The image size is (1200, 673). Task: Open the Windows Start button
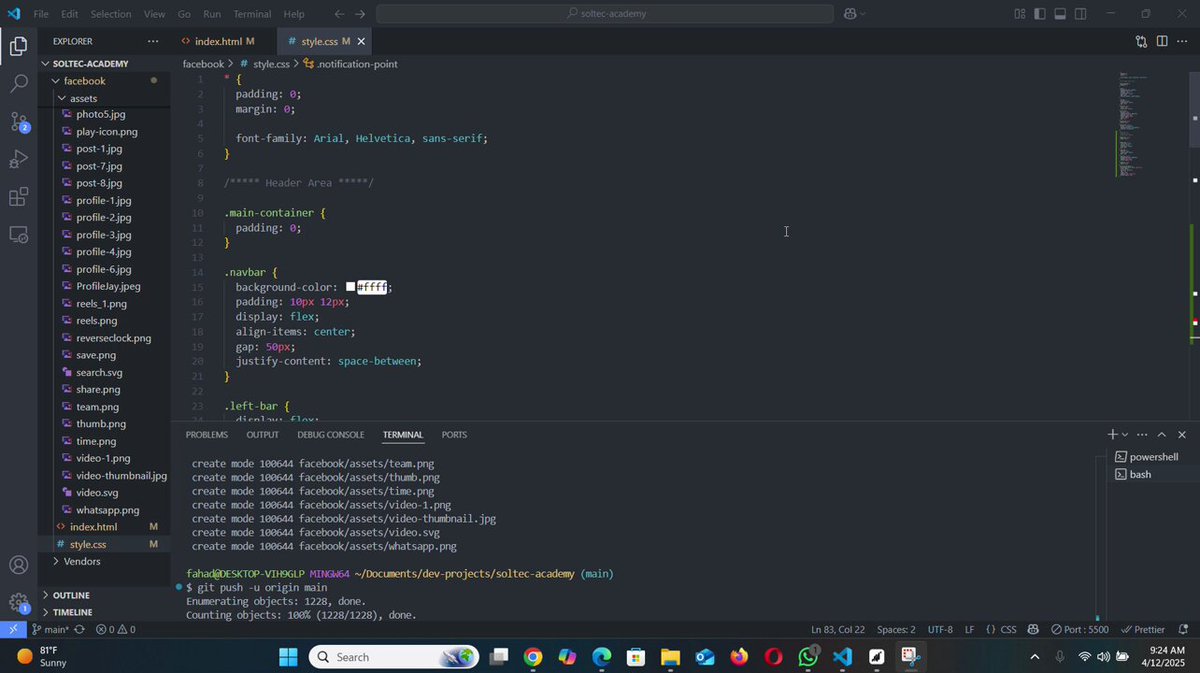[x=288, y=657]
